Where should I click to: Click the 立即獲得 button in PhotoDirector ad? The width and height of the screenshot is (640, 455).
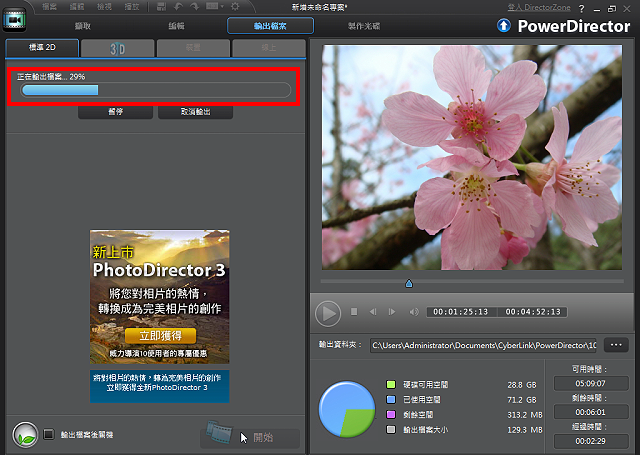click(160, 335)
